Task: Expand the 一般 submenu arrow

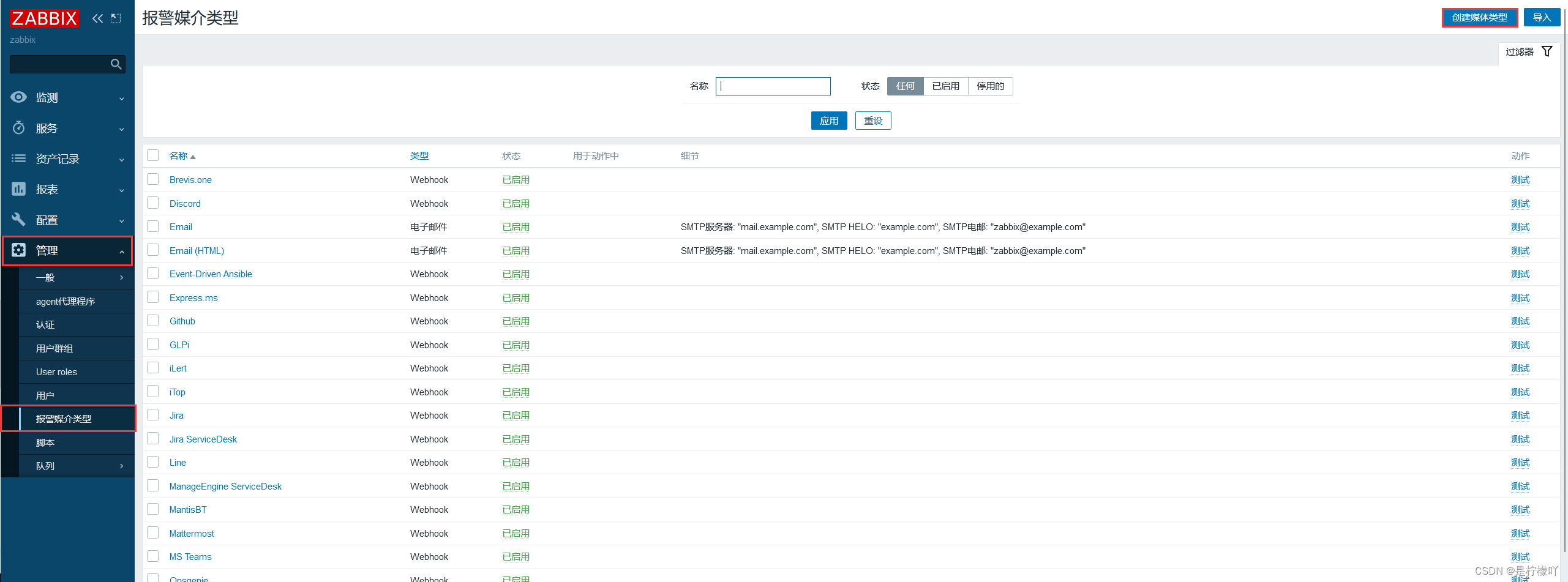Action: [121, 278]
